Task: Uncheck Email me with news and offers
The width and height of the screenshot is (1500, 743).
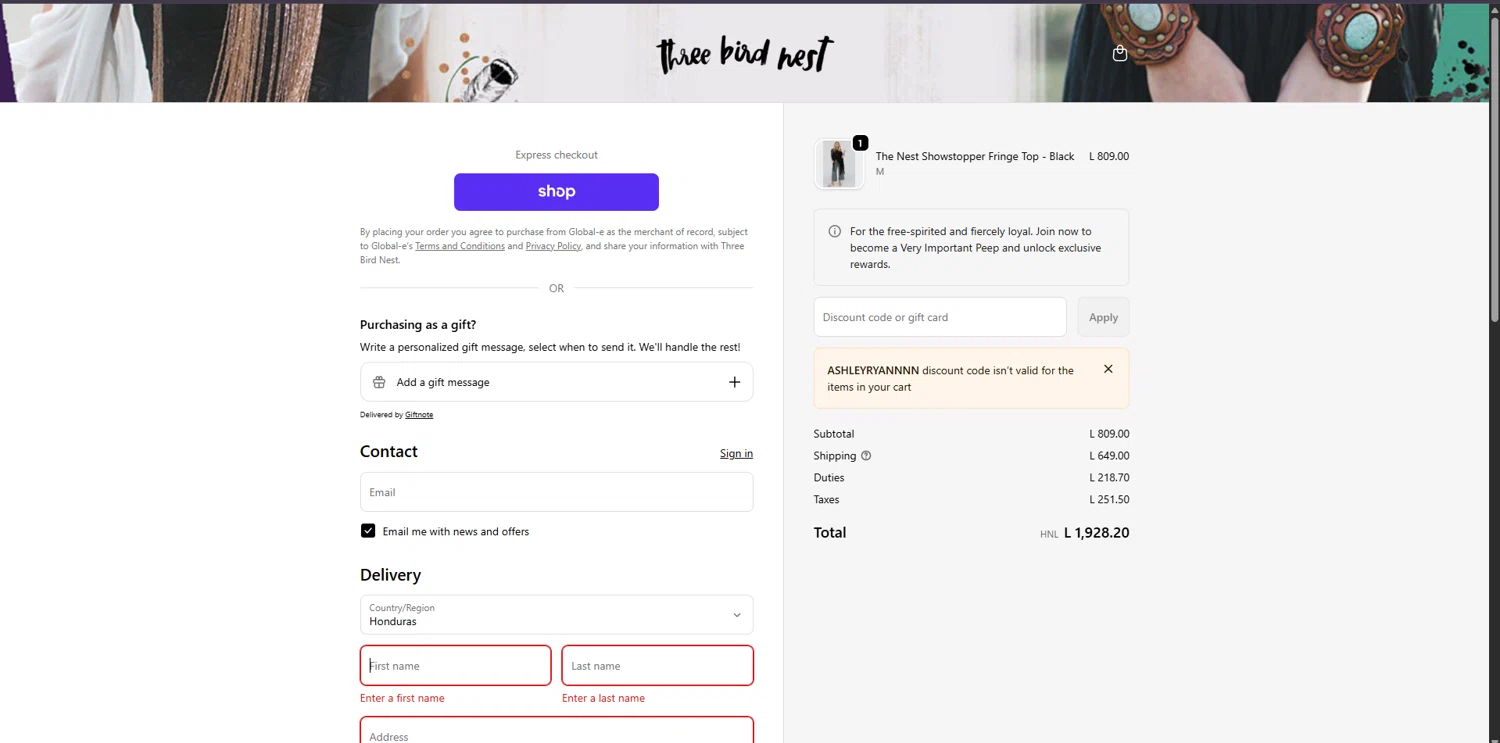Action: point(368,531)
